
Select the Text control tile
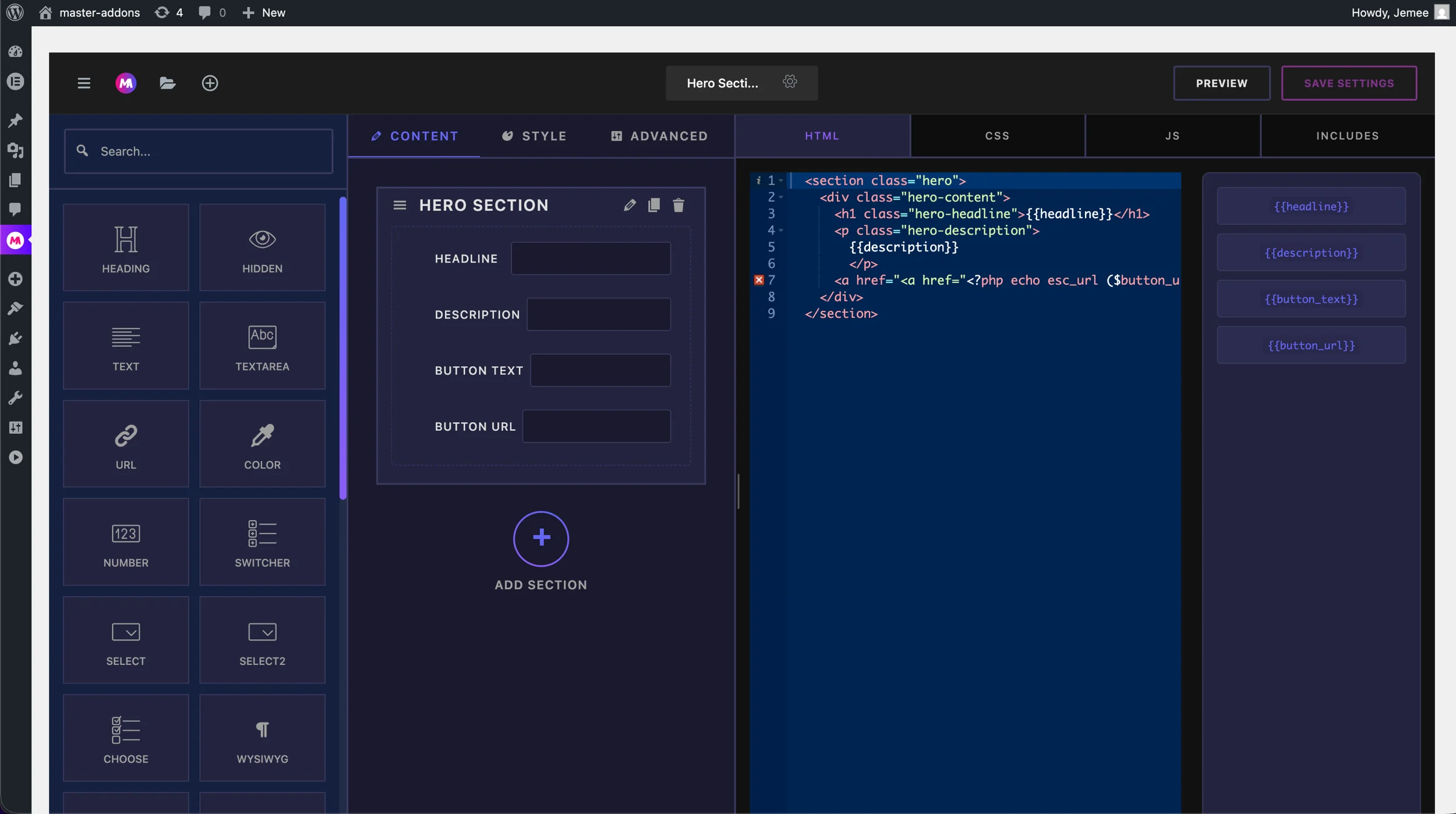click(126, 345)
